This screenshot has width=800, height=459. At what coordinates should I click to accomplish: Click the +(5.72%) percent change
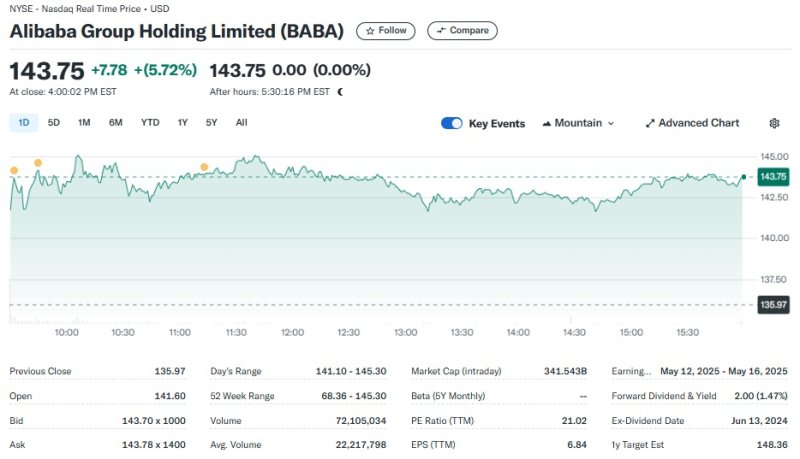click(165, 70)
